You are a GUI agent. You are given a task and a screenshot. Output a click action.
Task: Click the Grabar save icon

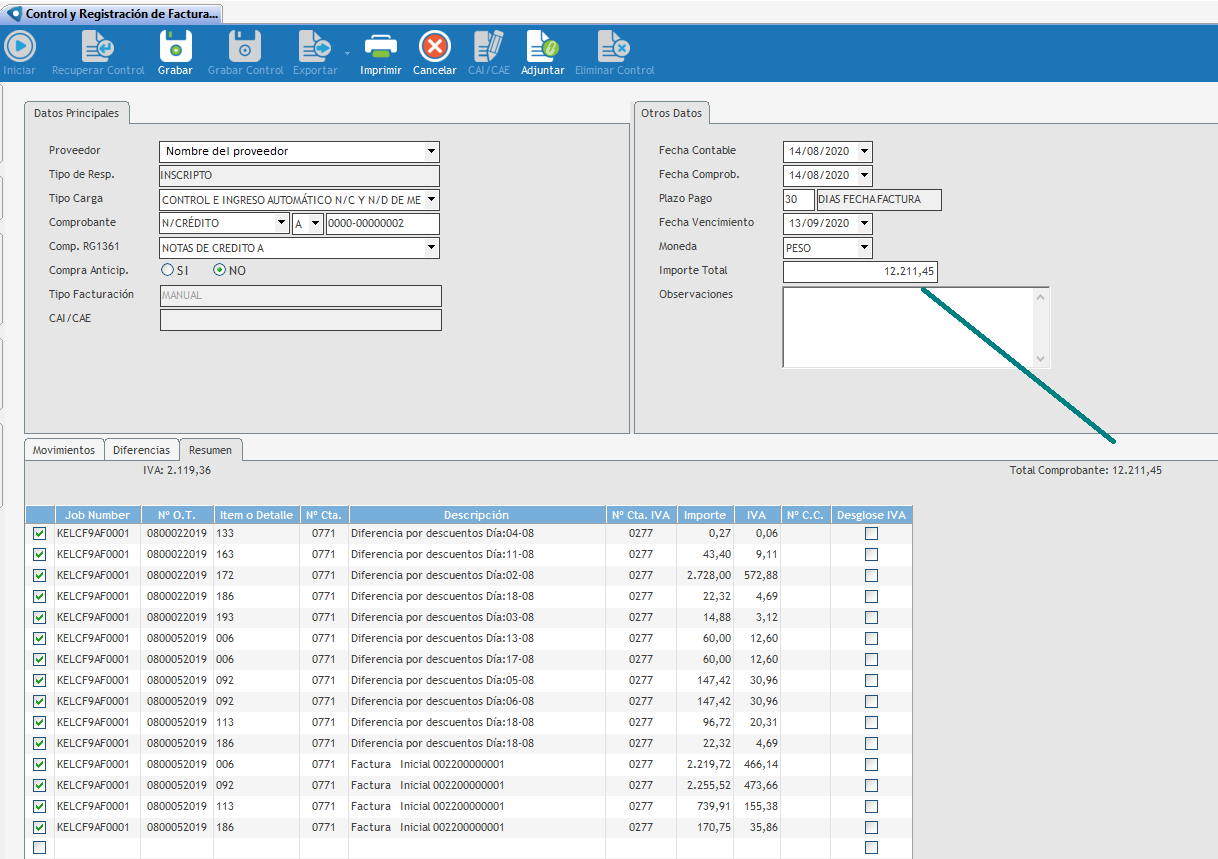tap(175, 47)
